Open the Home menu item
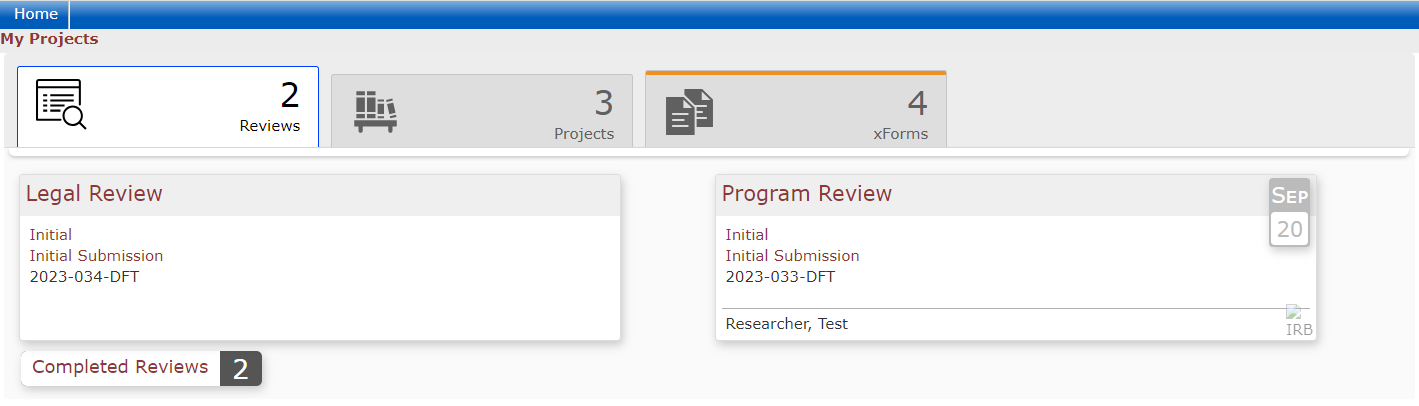 click(36, 14)
